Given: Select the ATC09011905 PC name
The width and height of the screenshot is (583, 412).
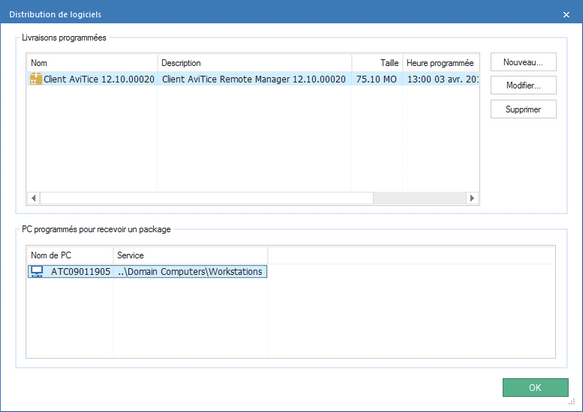Looking at the screenshot, I should click(x=81, y=272).
